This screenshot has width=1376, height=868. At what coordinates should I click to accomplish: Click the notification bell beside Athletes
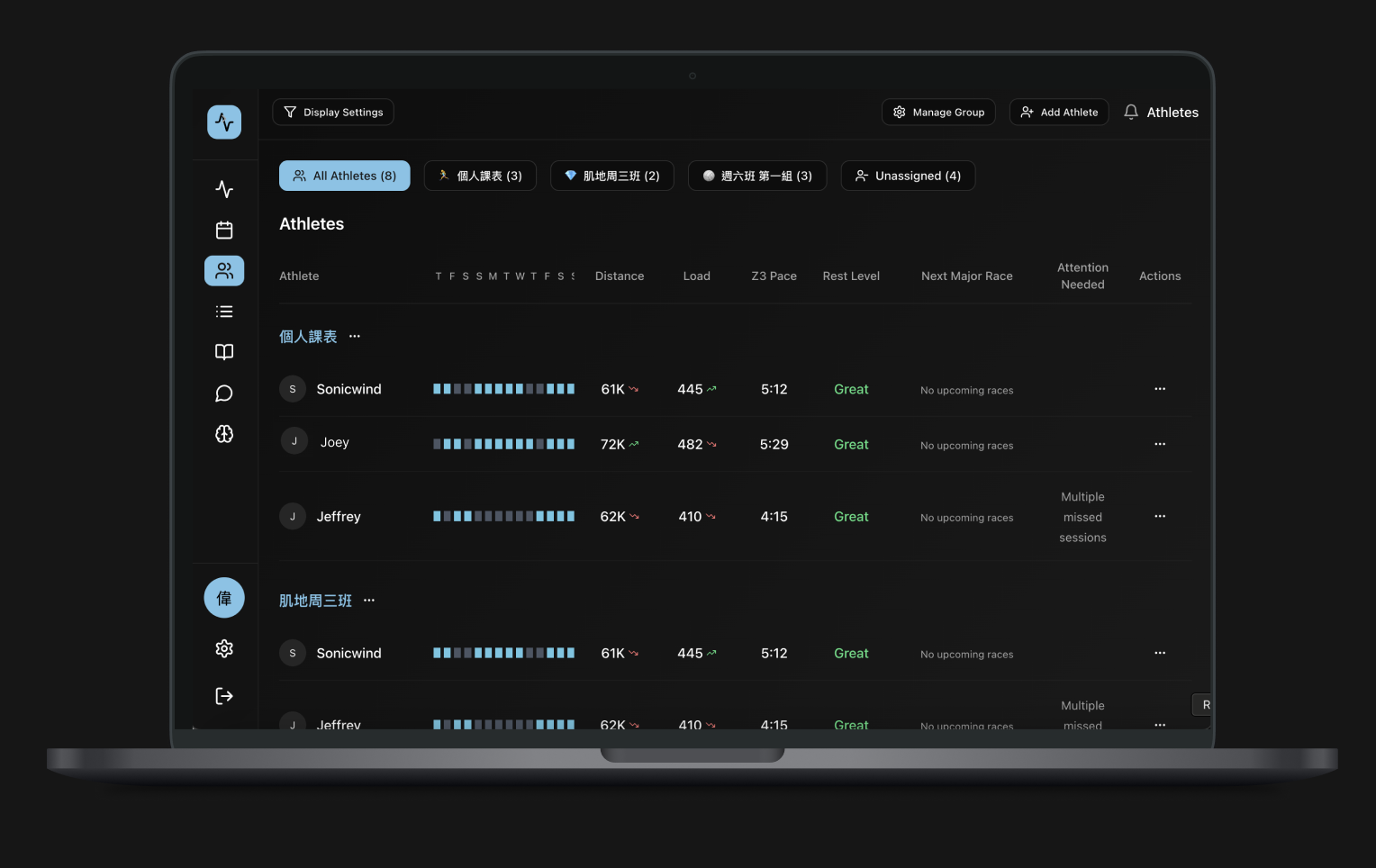click(x=1131, y=112)
